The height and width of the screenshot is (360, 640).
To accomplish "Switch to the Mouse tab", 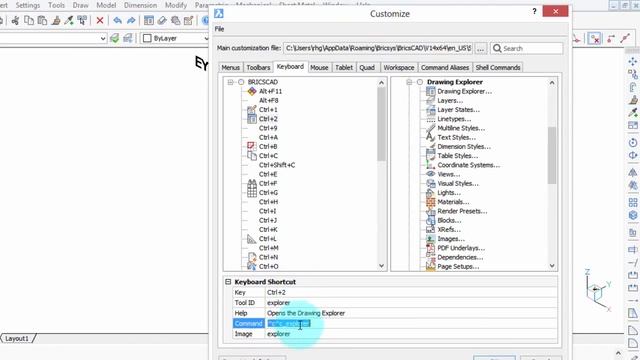I will click(319, 67).
